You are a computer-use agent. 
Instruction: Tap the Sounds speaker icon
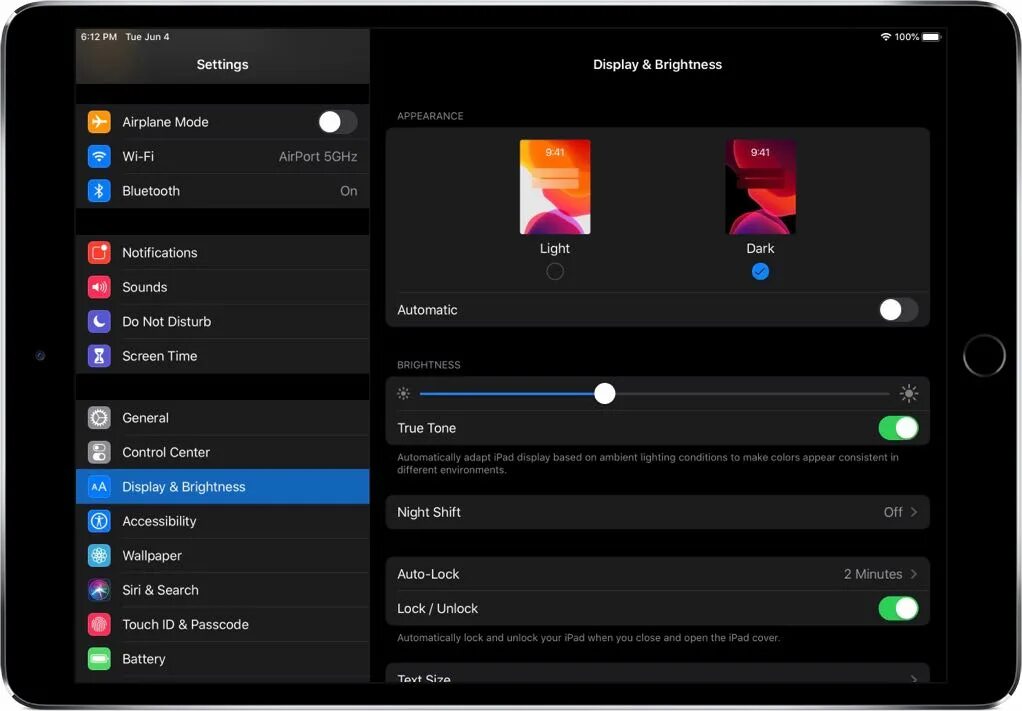pyautogui.click(x=99, y=287)
